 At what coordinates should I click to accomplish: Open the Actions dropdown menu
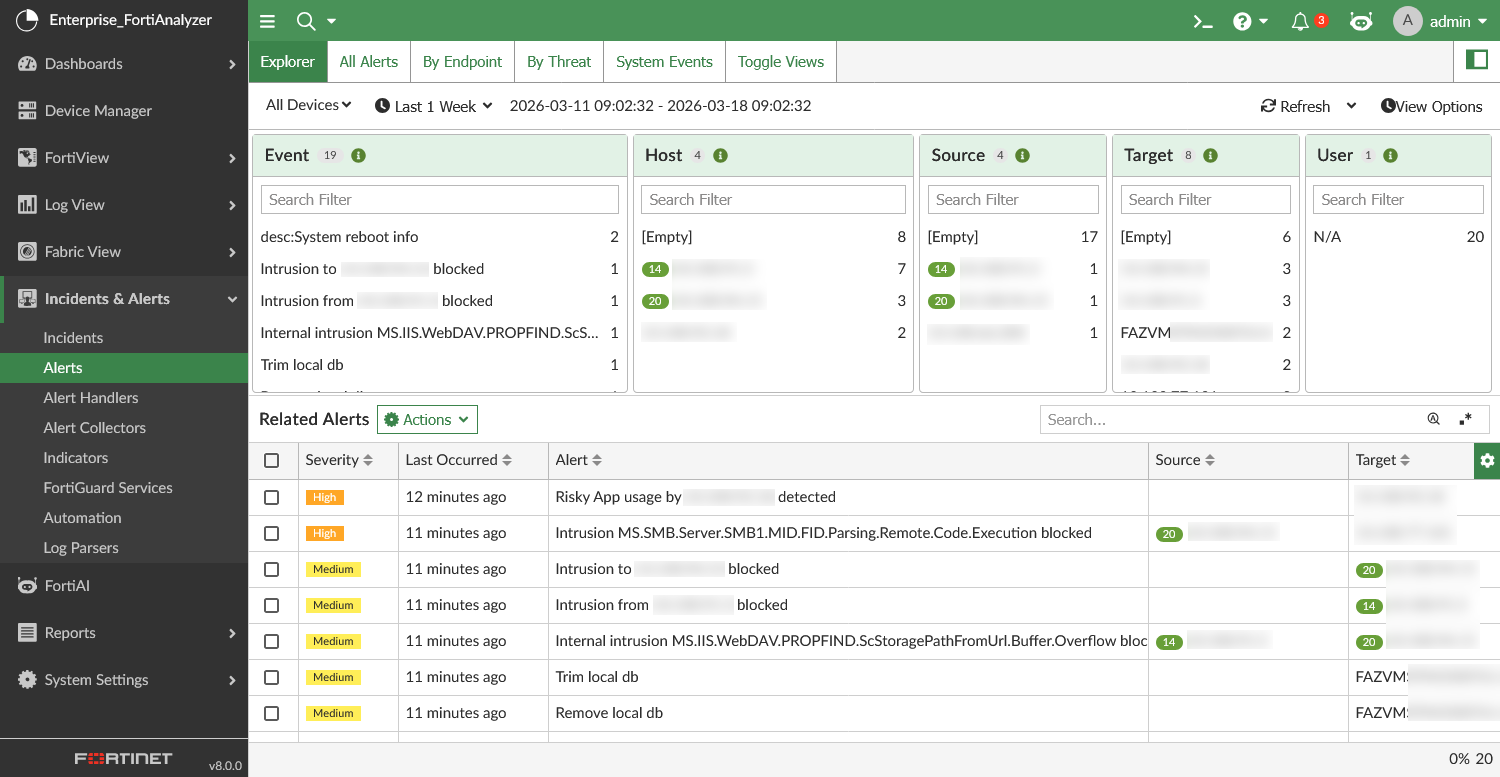pyautogui.click(x=427, y=420)
